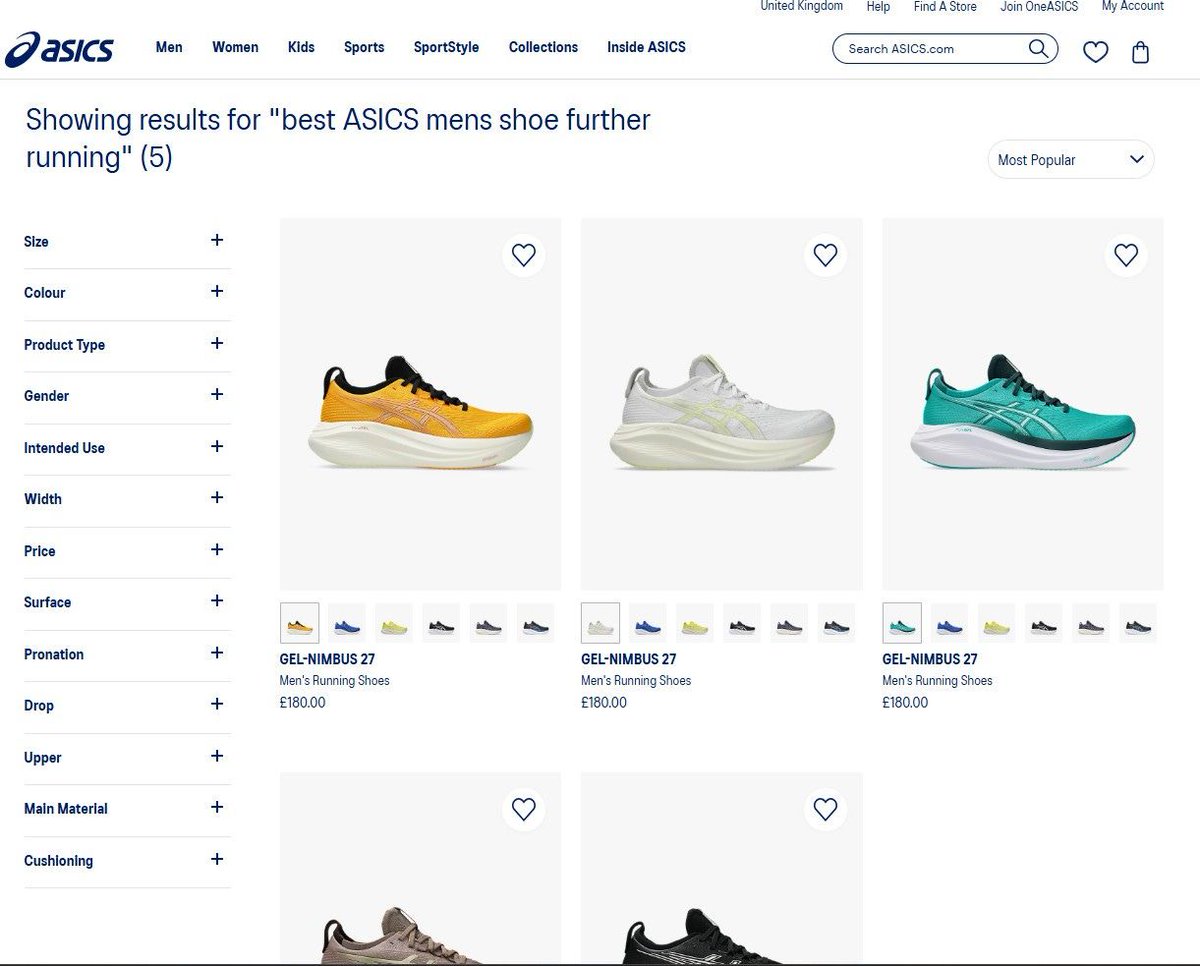This screenshot has width=1200, height=966.
Task: Expand the Colour filter
Action: (127, 293)
